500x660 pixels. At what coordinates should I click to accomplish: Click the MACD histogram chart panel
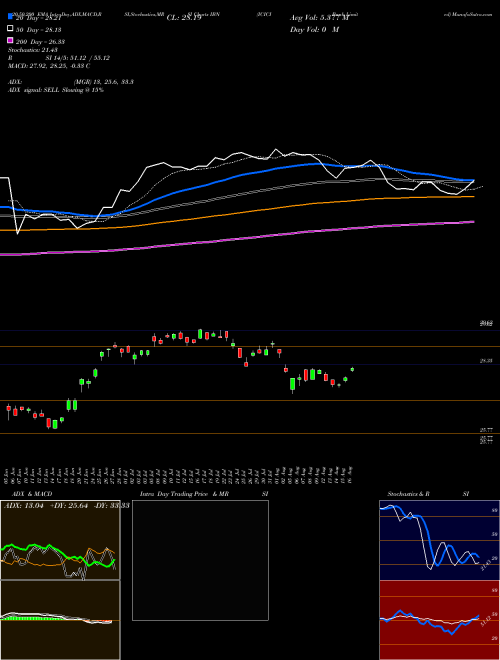pyautogui.click(x=60, y=620)
